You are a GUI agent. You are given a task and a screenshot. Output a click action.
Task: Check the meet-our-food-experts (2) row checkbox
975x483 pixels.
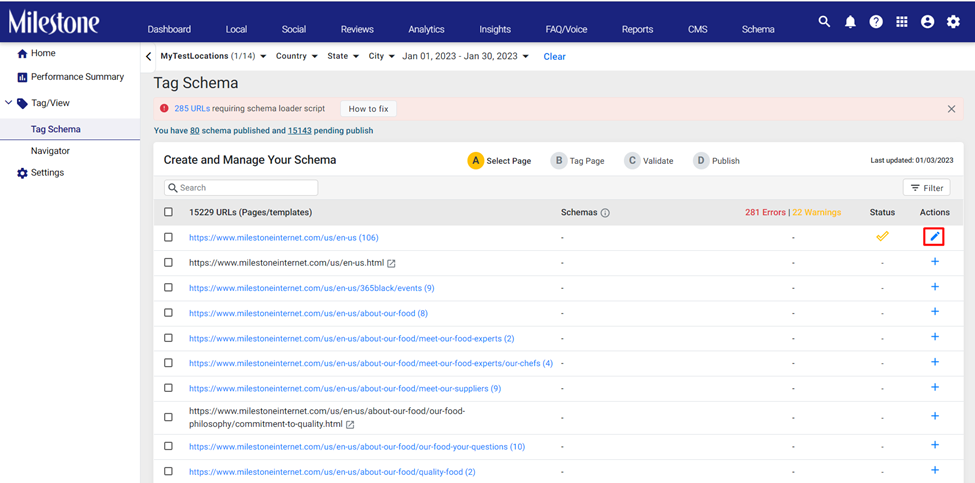[169, 338]
